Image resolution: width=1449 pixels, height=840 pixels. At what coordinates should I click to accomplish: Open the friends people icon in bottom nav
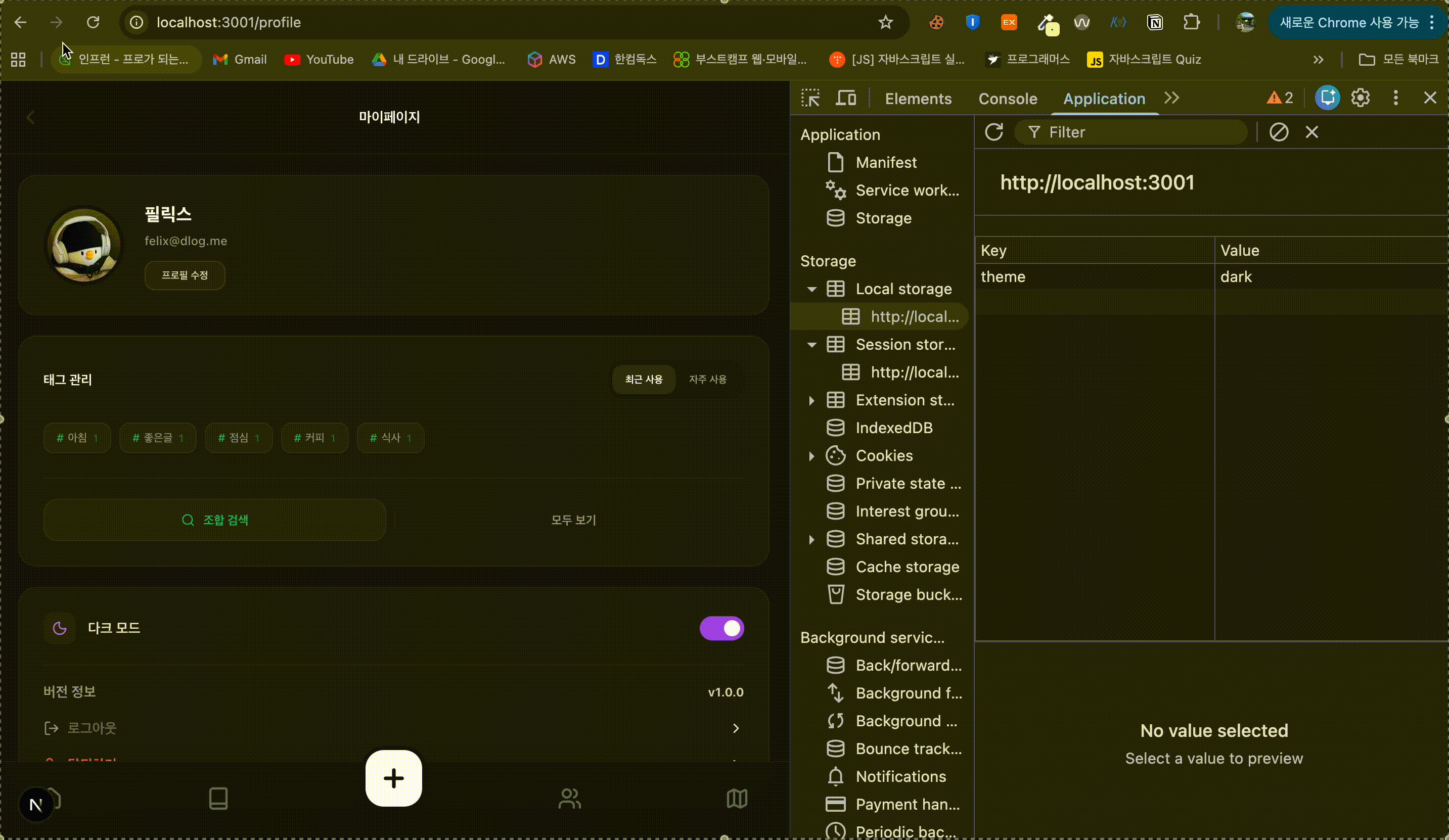point(569,799)
